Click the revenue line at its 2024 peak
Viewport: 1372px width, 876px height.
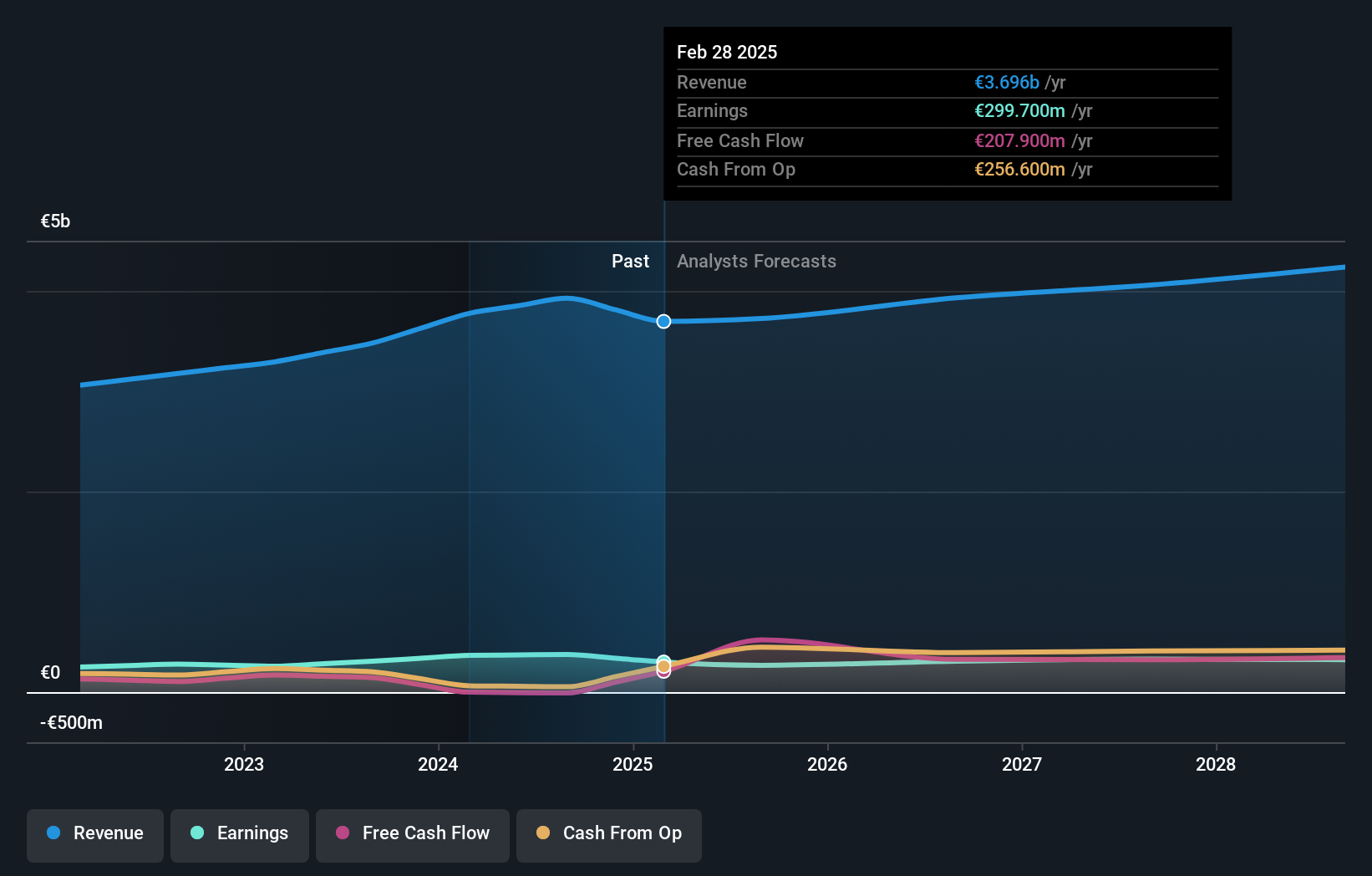(x=565, y=298)
